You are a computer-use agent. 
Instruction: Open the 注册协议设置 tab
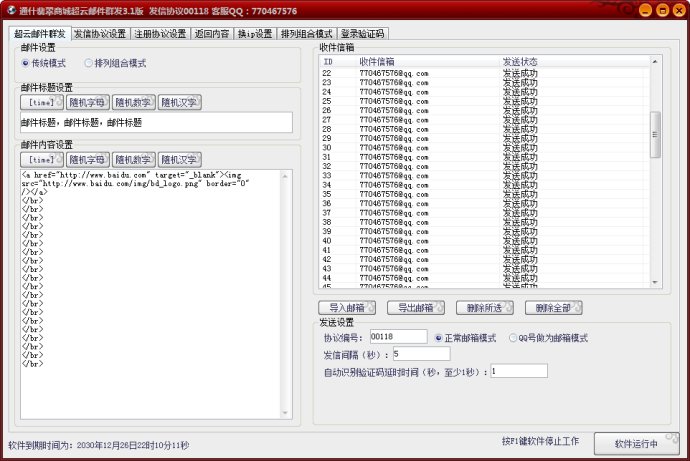coord(161,33)
